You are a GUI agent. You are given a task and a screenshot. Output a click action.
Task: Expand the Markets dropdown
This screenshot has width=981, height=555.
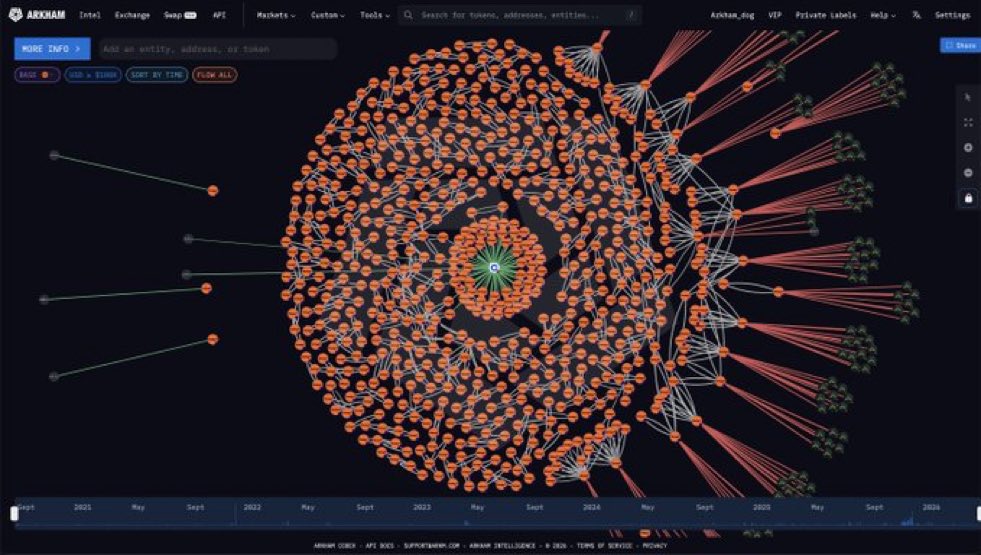[x=276, y=15]
